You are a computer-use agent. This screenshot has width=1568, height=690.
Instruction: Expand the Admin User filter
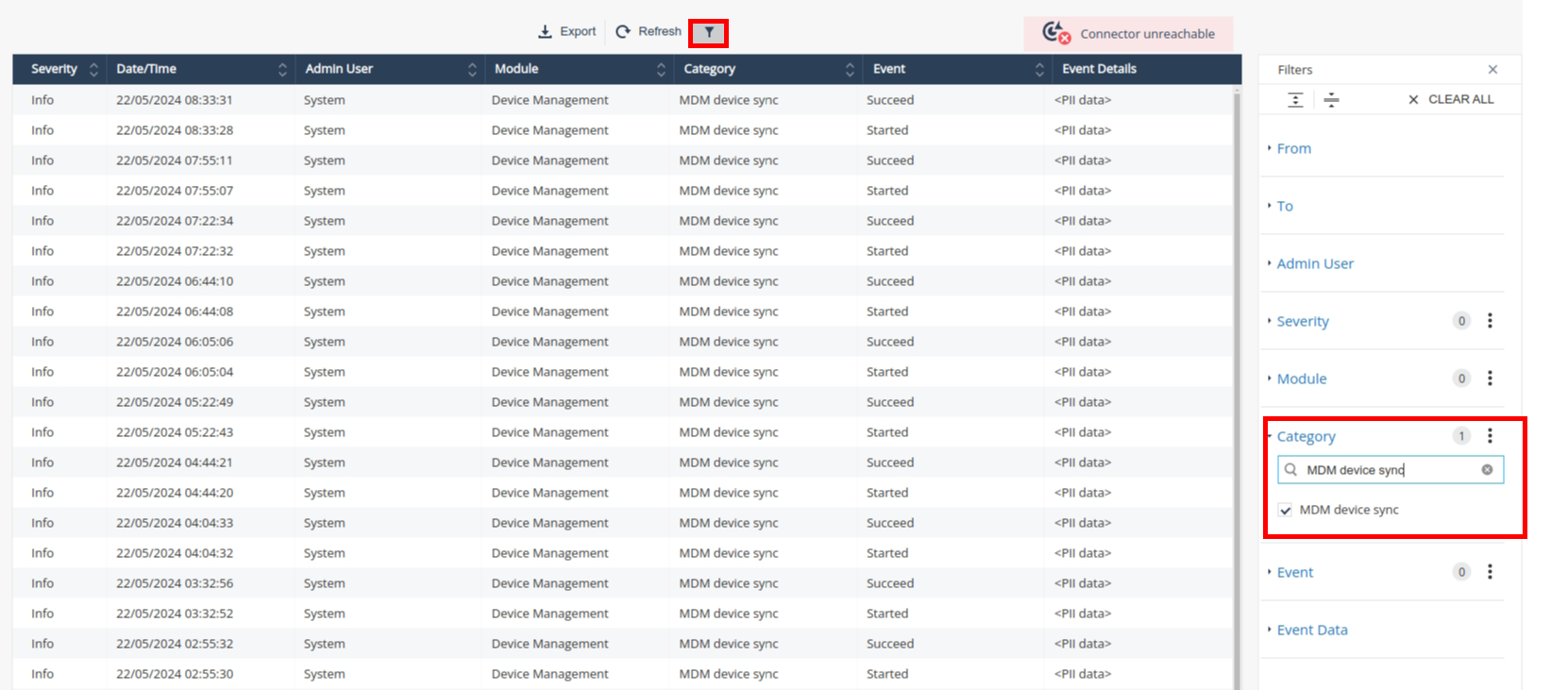tap(1314, 264)
